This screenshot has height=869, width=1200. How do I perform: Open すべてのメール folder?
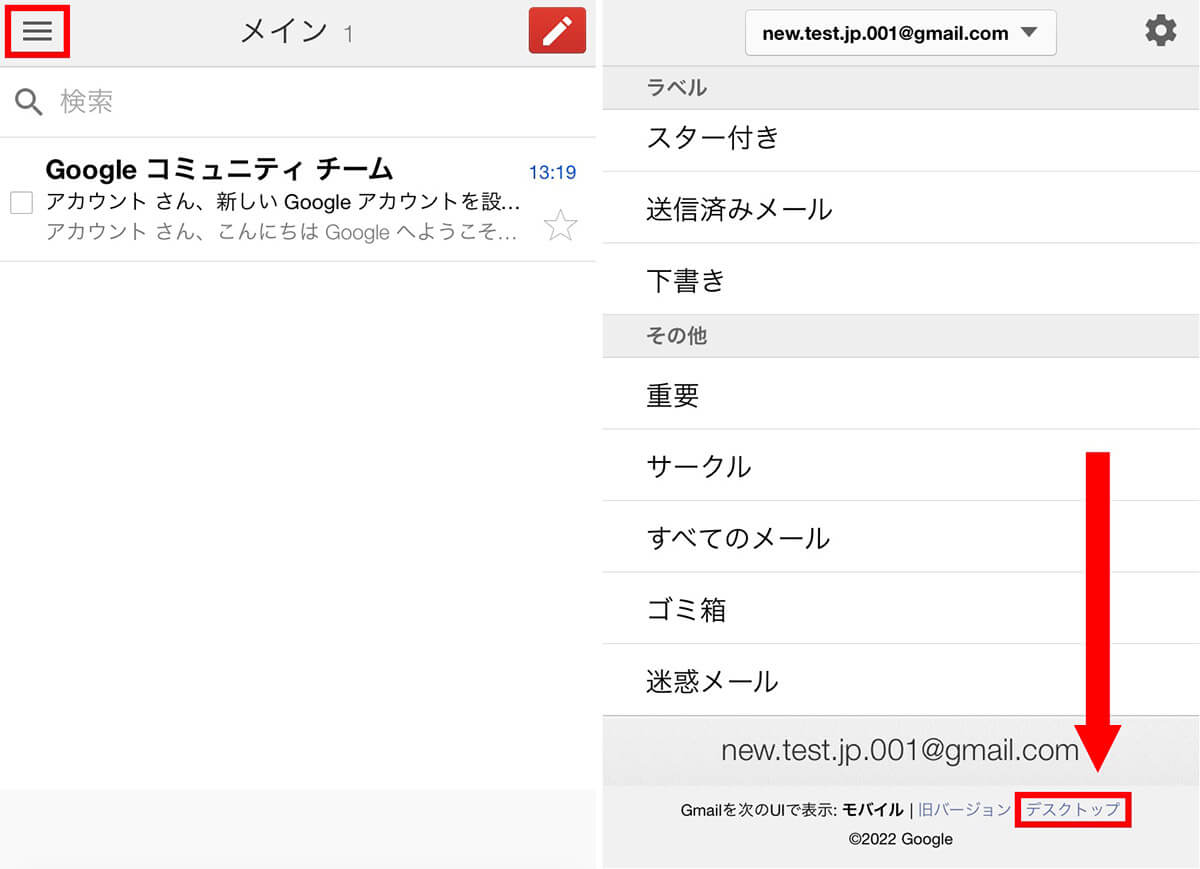900,537
